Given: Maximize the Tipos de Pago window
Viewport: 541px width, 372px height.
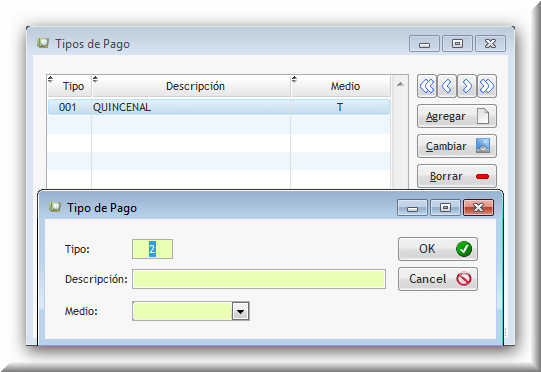Looking at the screenshot, I should 457,43.
